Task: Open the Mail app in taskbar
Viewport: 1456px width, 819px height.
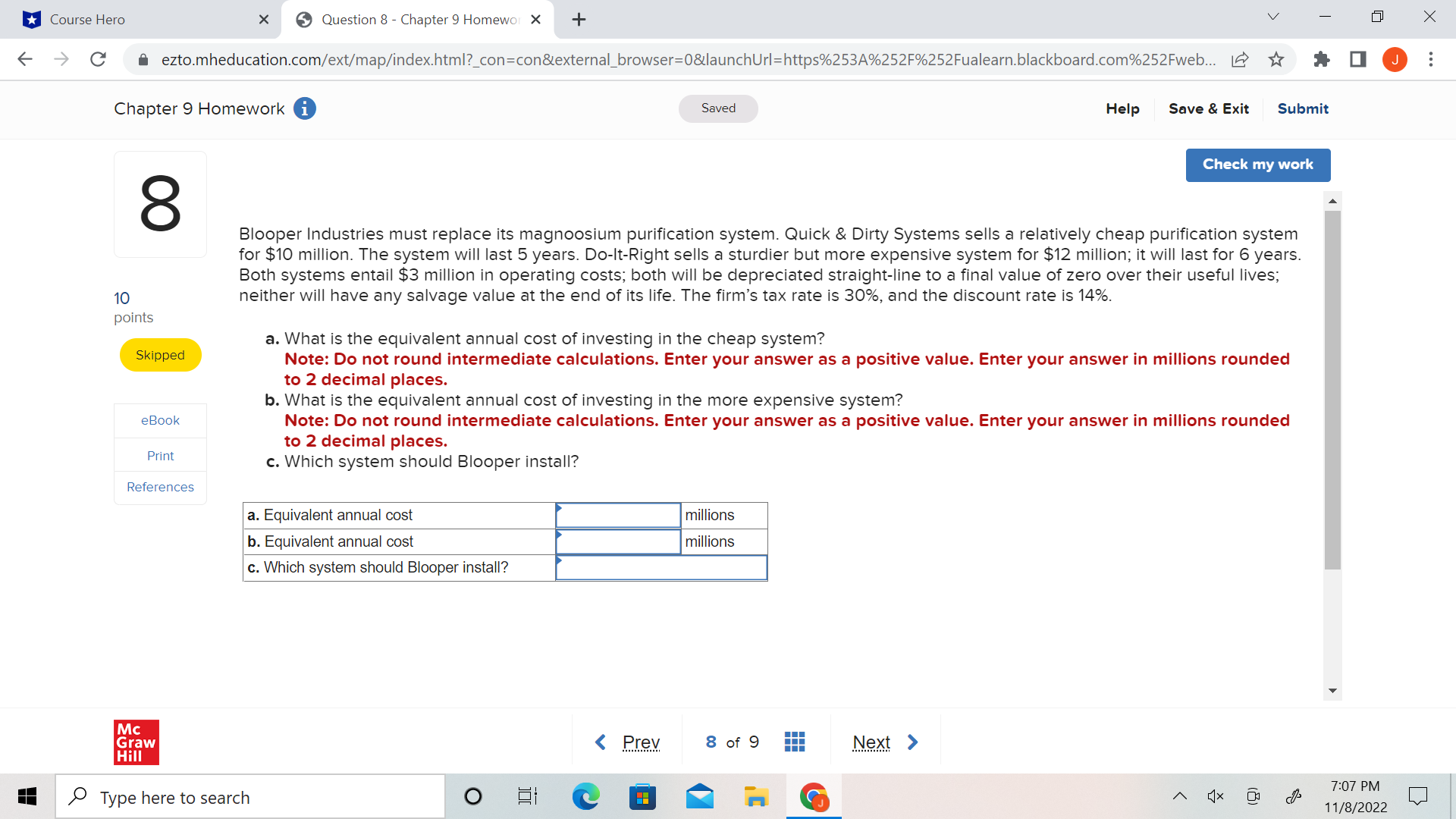Action: tap(699, 797)
